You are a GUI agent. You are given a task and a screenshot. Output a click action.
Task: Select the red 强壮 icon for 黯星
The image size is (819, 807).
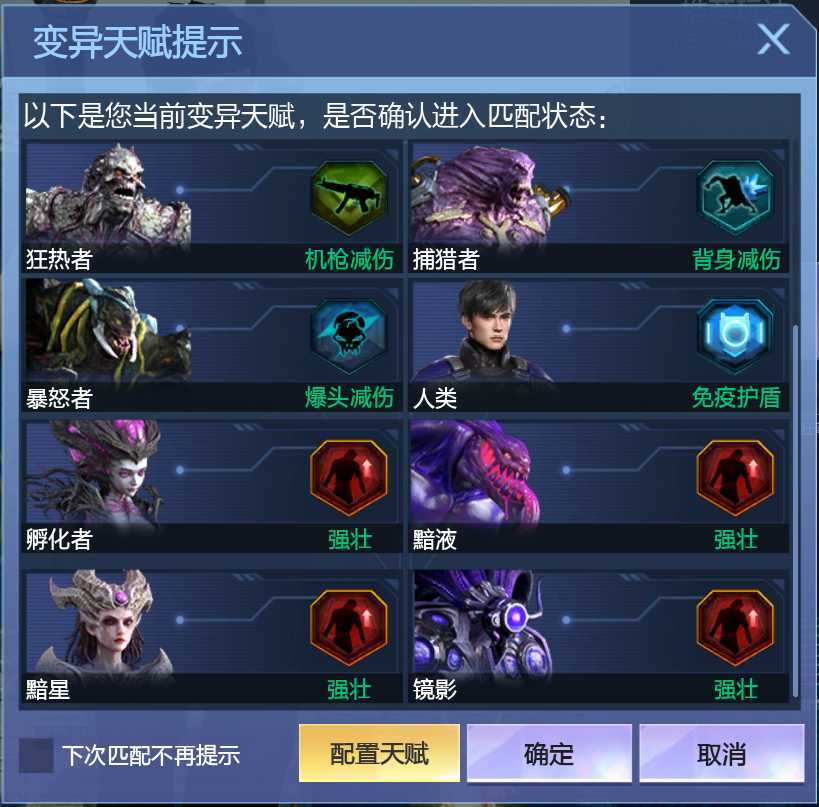pyautogui.click(x=349, y=627)
